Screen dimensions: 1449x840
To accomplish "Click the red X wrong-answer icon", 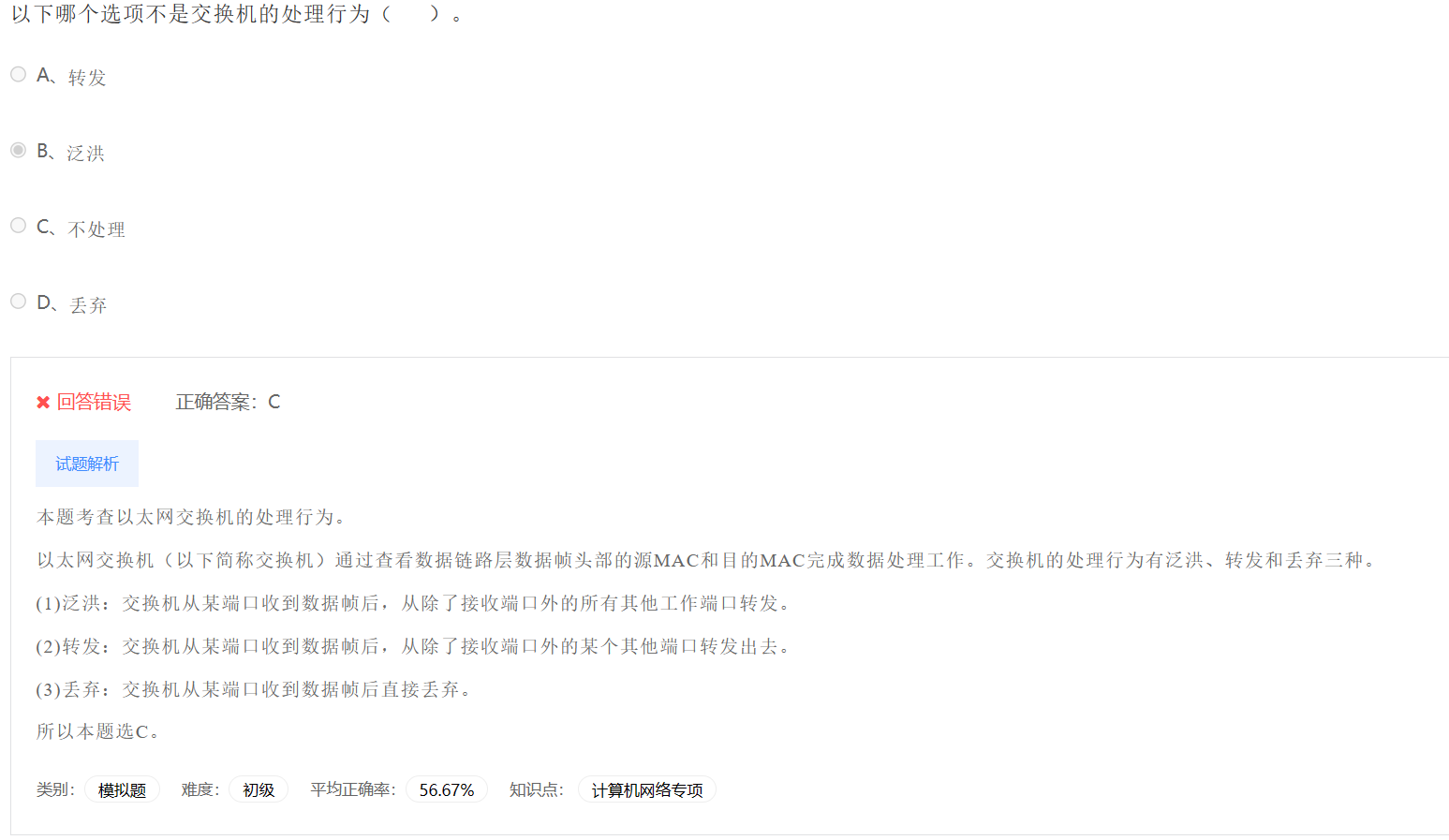I will (43, 403).
